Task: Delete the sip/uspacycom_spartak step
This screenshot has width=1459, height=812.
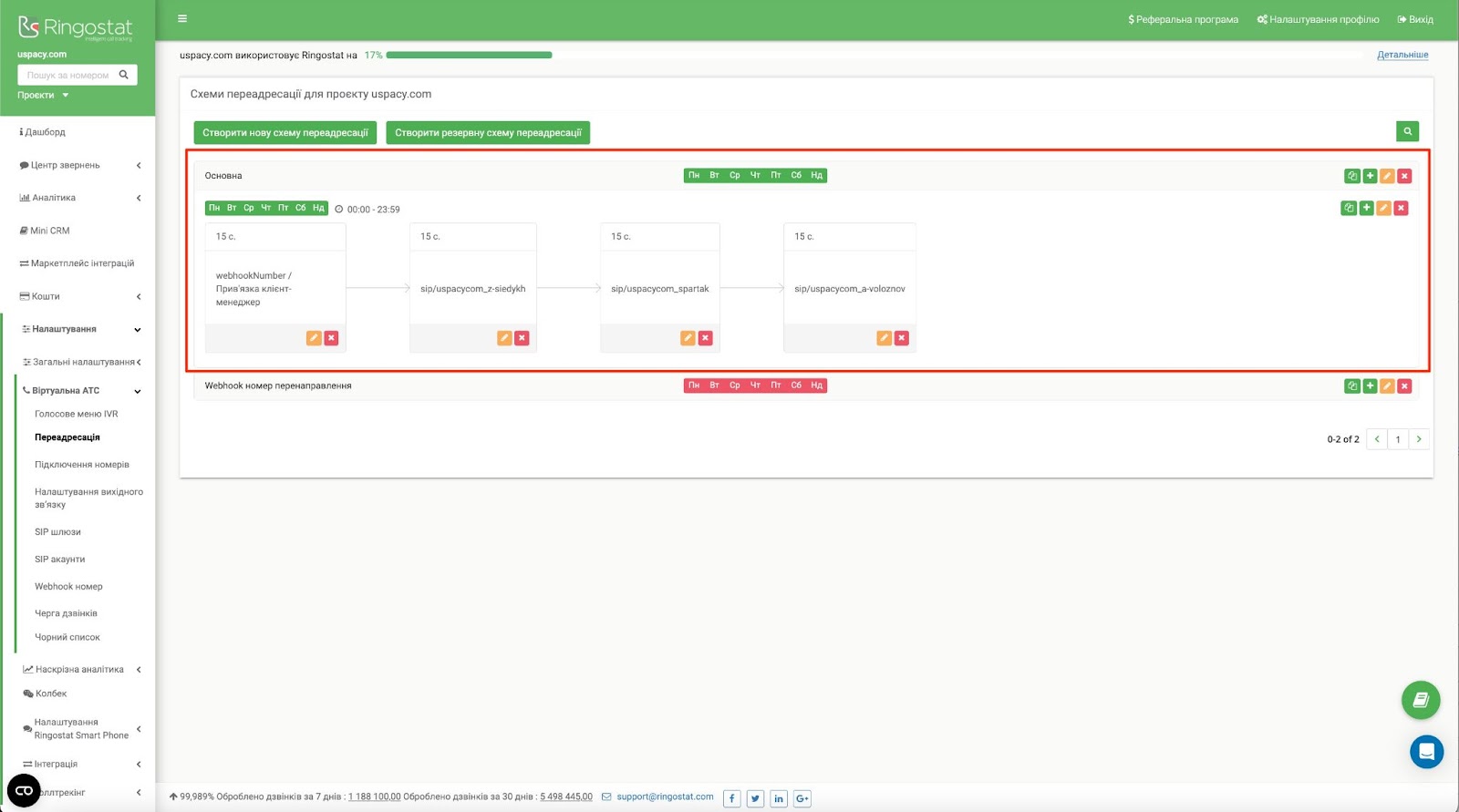Action: (705, 338)
